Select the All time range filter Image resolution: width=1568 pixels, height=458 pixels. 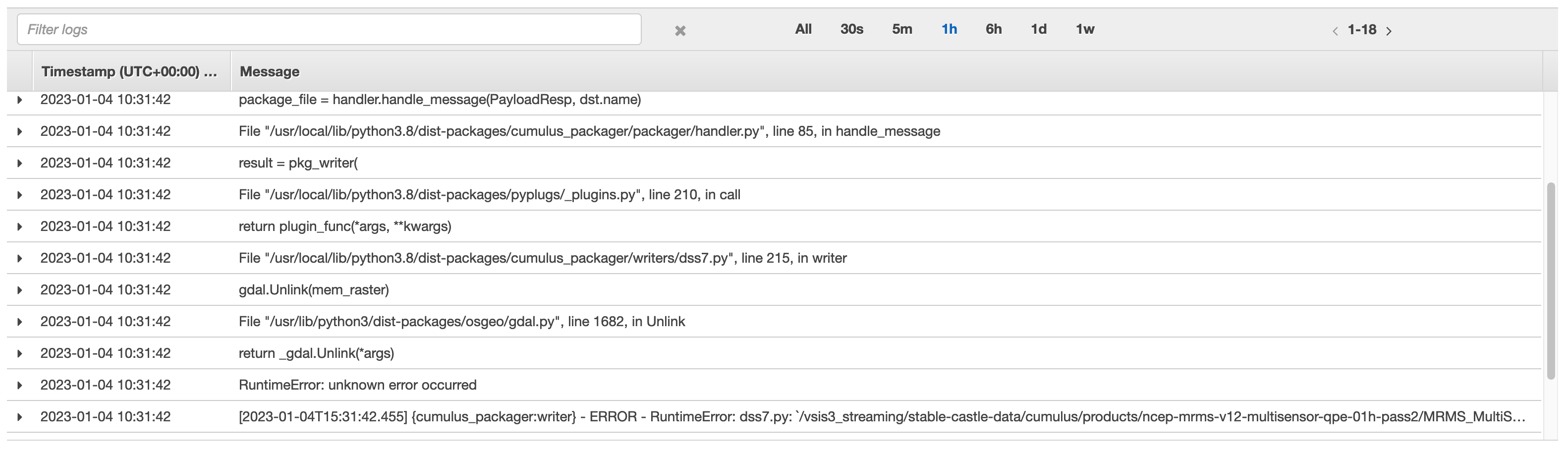tap(803, 29)
